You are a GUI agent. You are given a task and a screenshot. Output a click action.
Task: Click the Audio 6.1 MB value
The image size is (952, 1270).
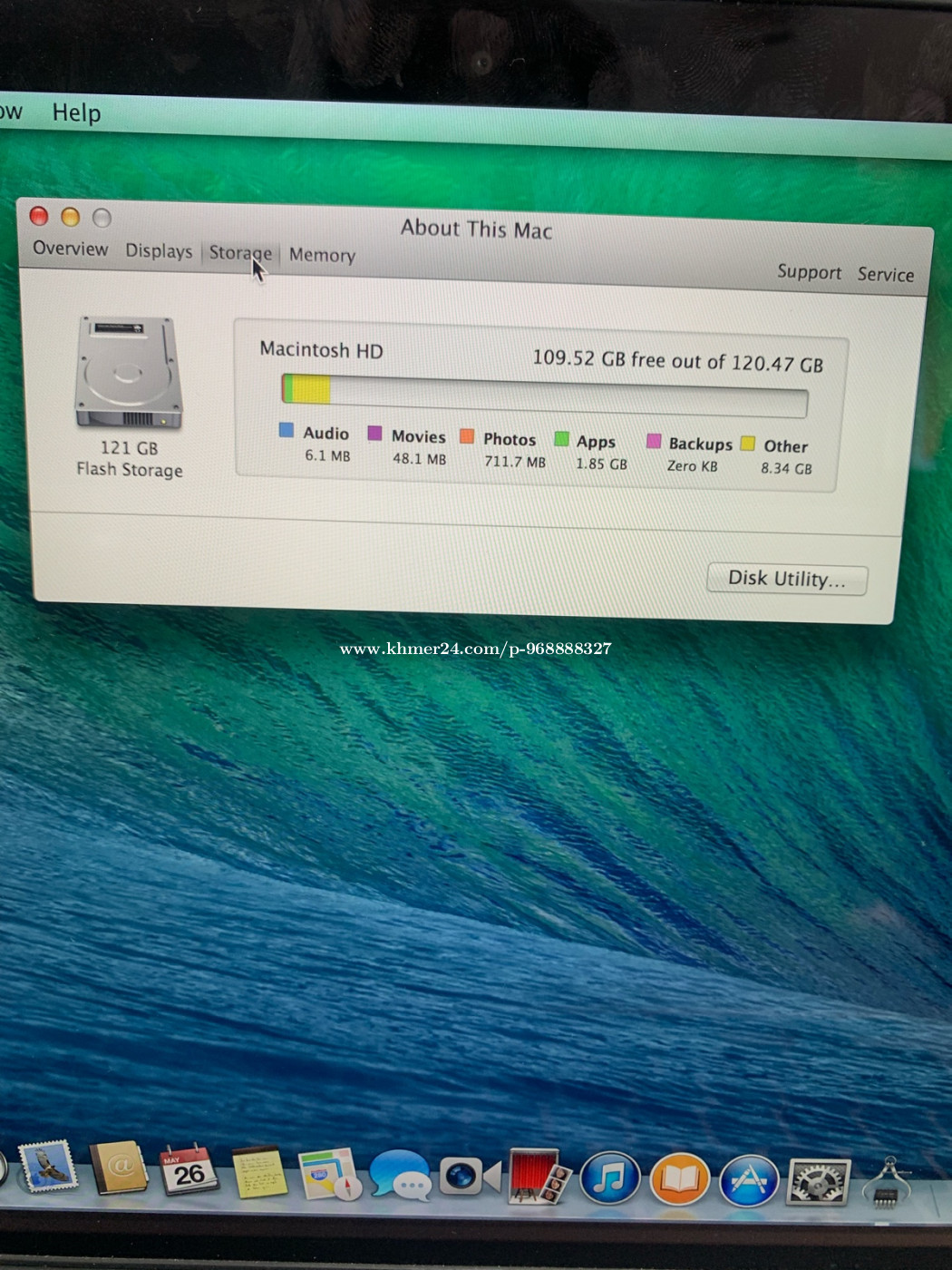click(x=327, y=455)
